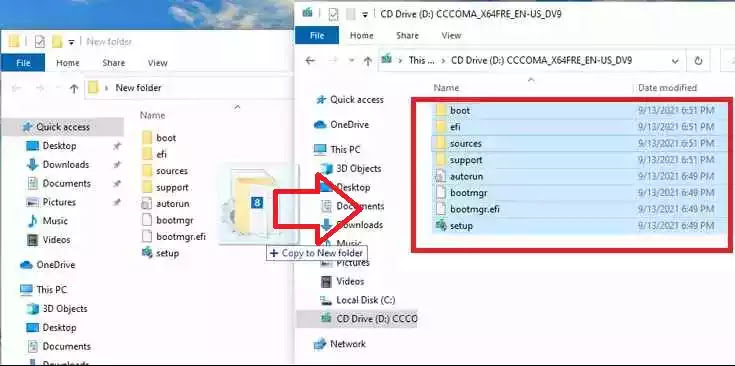Click properties checkmark icon in CD Drive title bar

click(333, 14)
